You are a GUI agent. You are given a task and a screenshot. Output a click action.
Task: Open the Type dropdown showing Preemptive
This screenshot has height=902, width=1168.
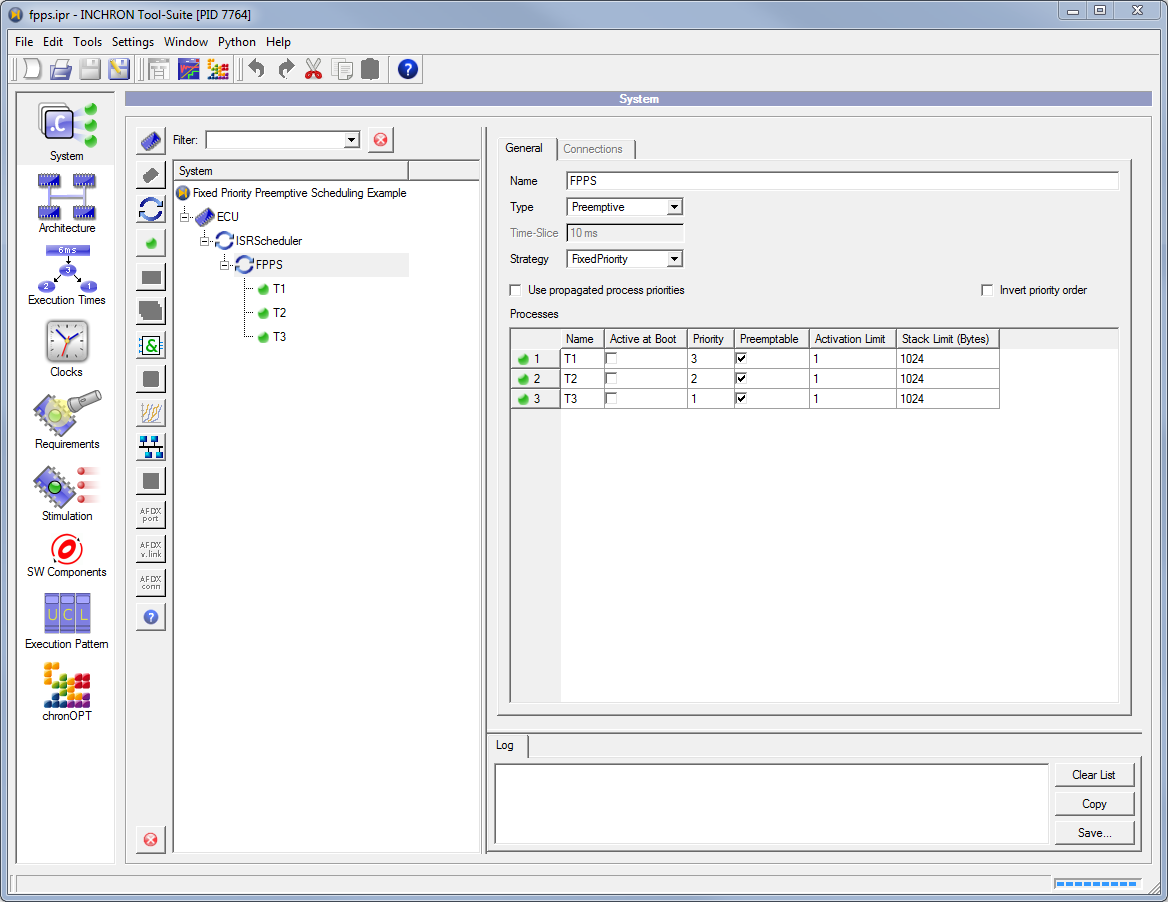coord(673,207)
